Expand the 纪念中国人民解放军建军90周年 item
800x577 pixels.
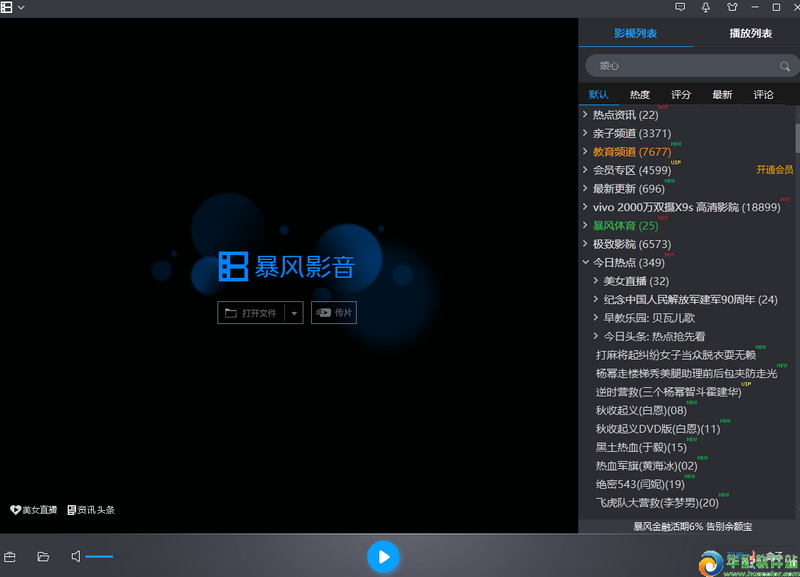pyautogui.click(x=595, y=299)
